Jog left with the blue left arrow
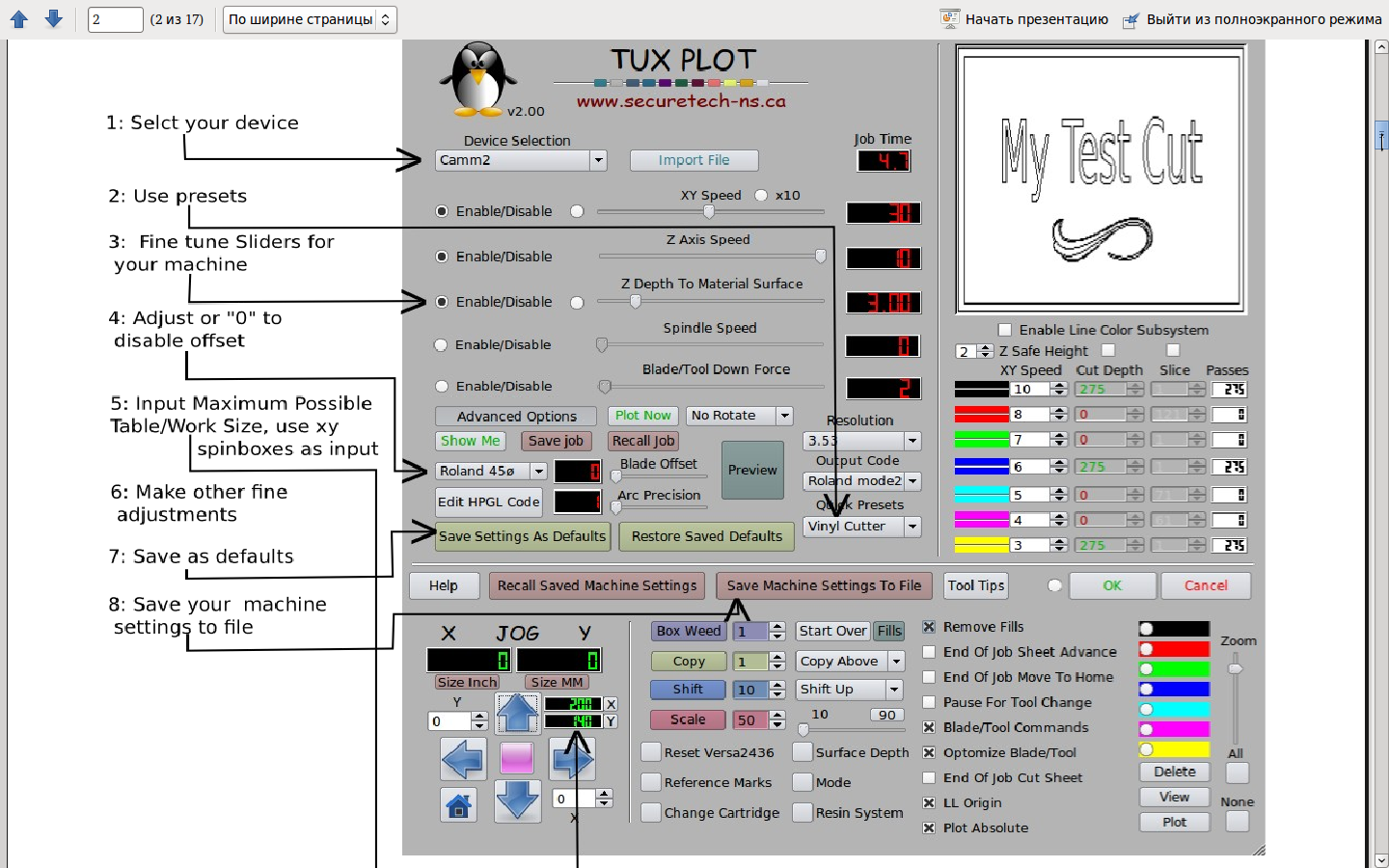Image resolution: width=1389 pixels, height=868 pixels. (463, 759)
